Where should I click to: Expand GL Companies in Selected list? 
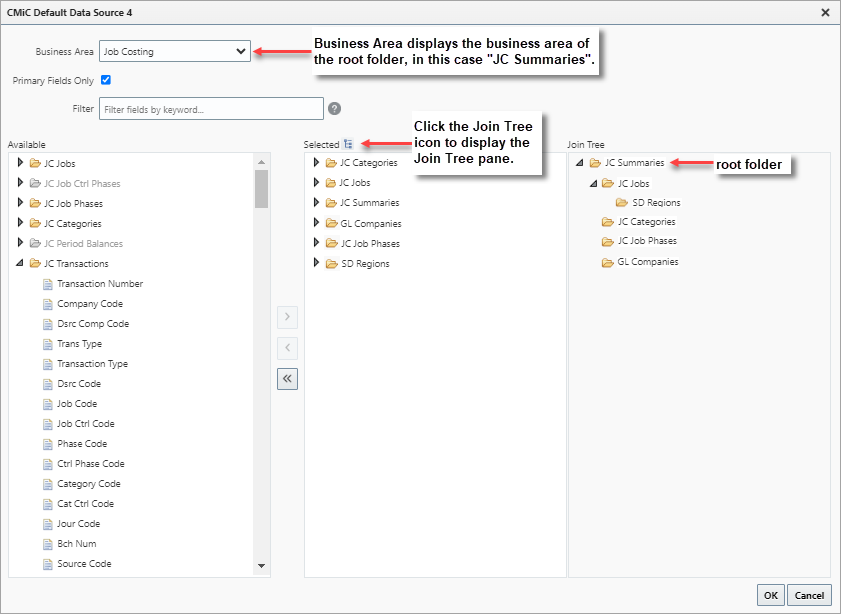coord(316,222)
